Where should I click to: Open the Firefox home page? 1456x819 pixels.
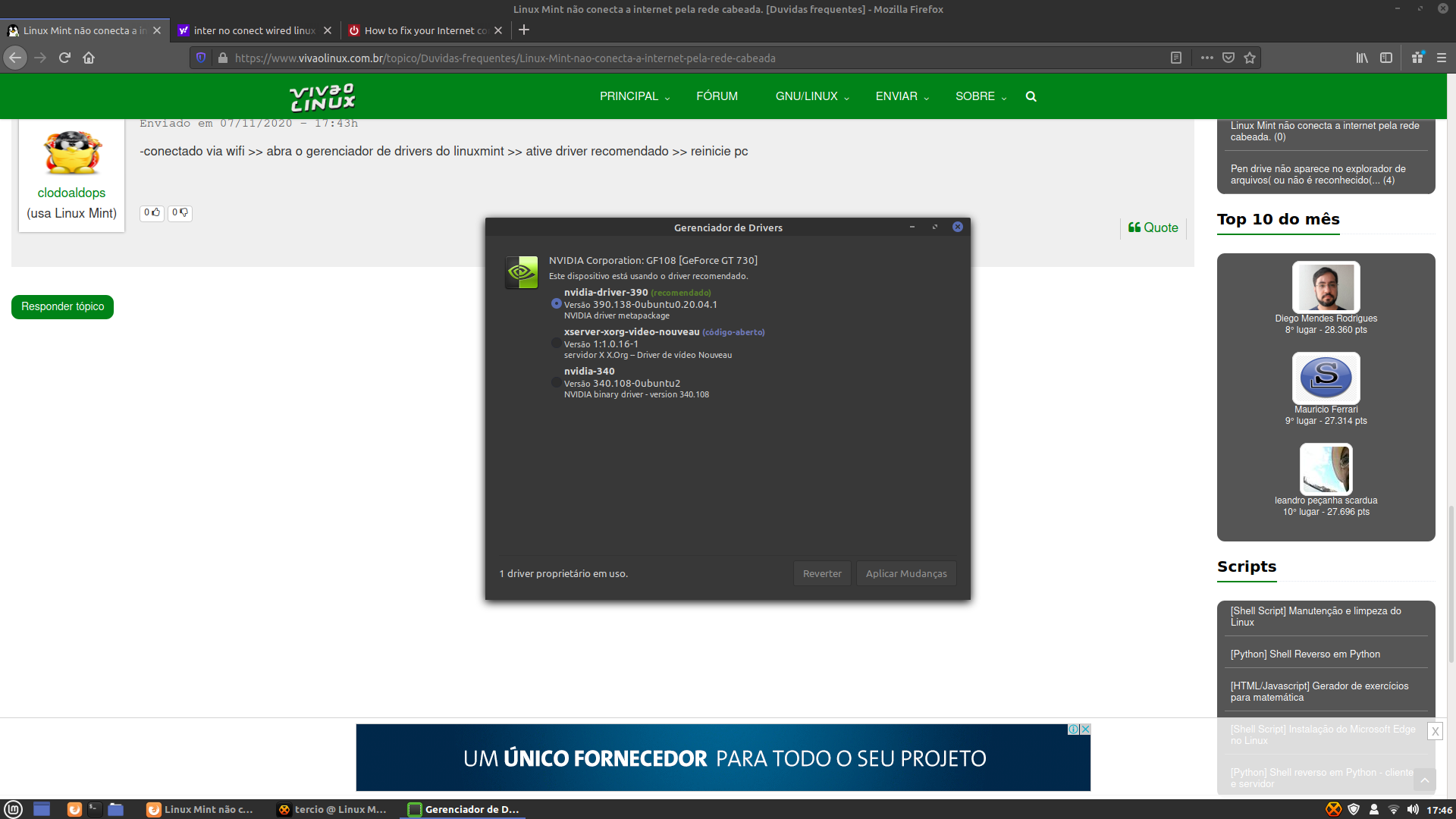coord(89,58)
